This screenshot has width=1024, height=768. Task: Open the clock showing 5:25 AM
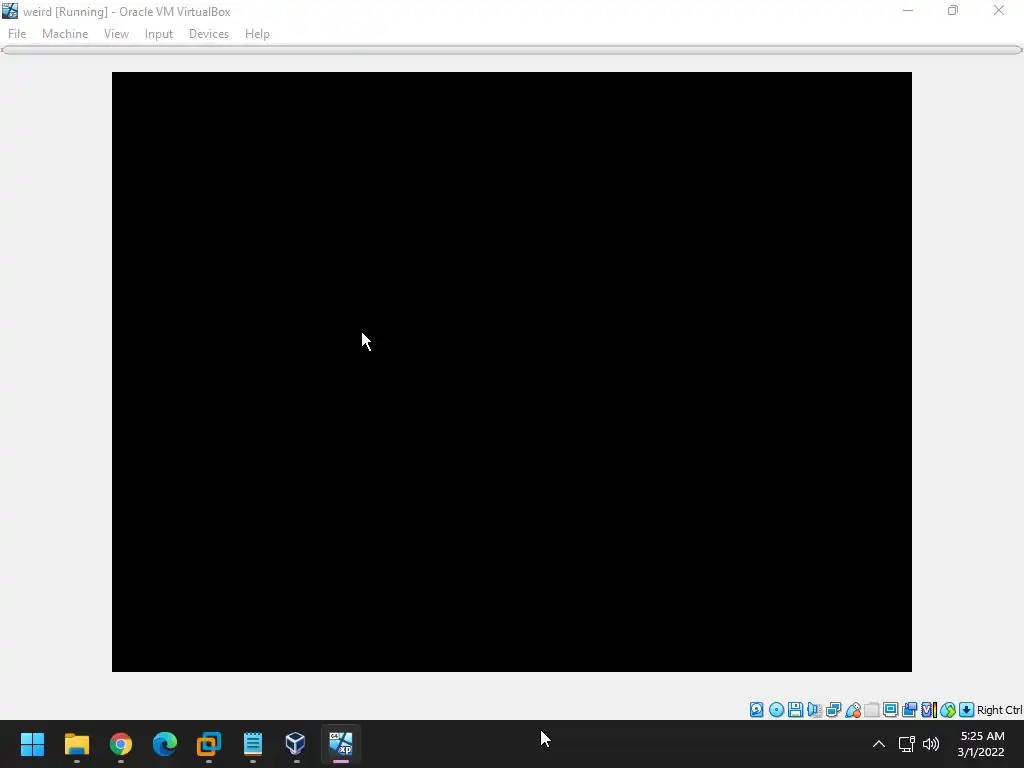[x=981, y=744]
